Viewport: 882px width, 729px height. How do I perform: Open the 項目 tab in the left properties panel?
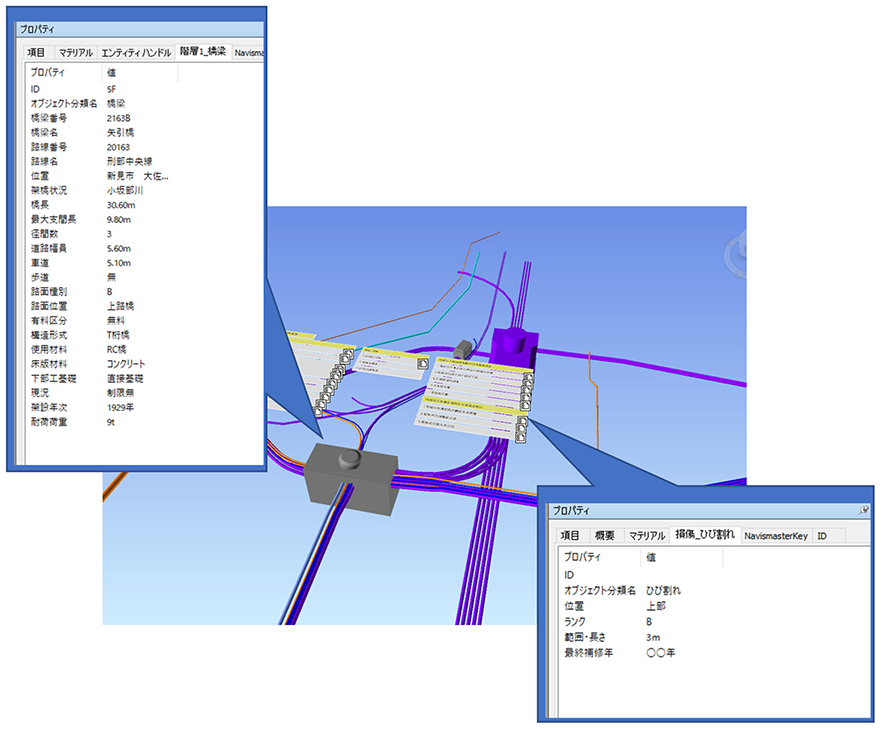(37, 52)
